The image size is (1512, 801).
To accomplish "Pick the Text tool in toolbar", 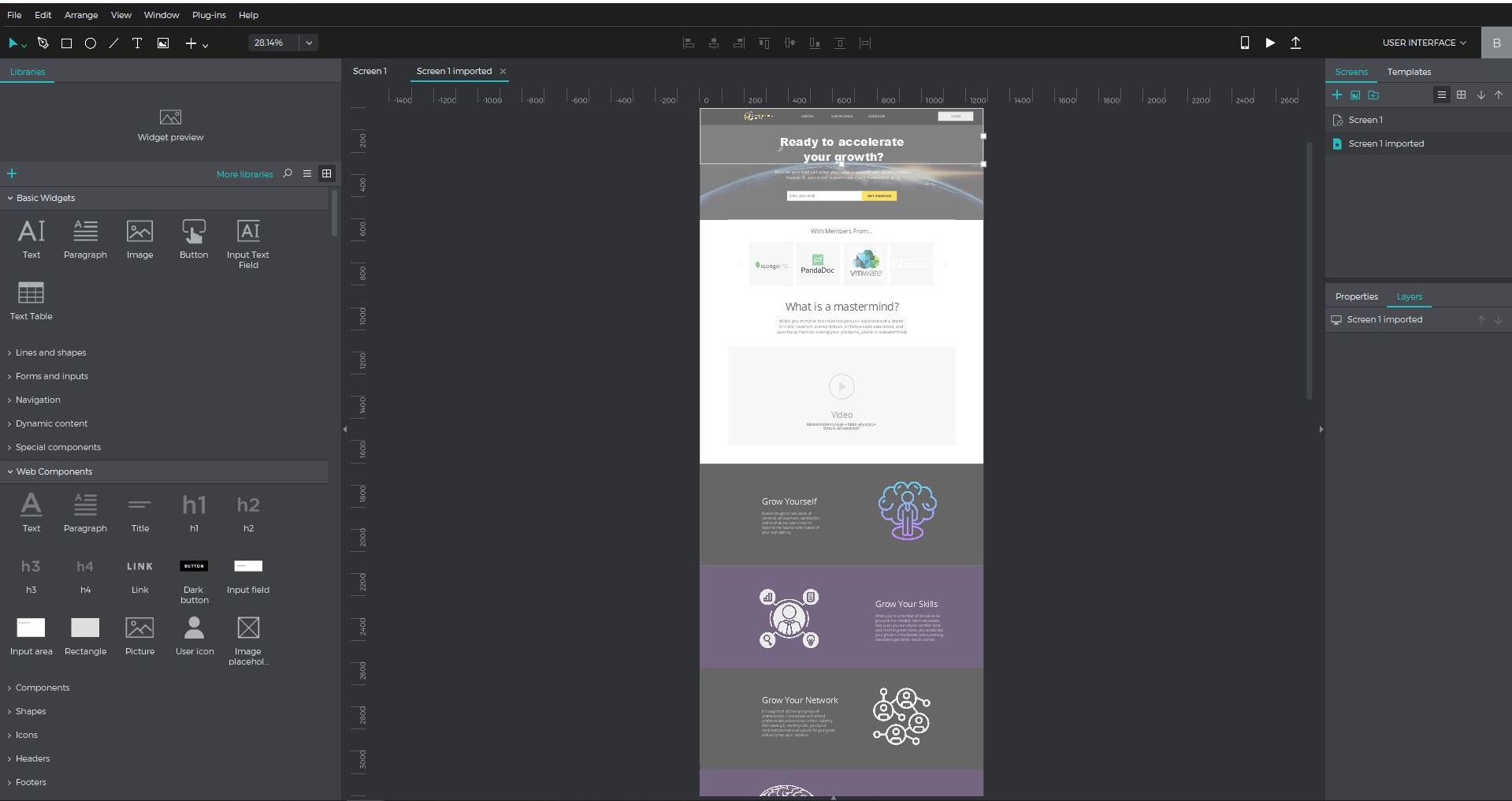I will [137, 43].
